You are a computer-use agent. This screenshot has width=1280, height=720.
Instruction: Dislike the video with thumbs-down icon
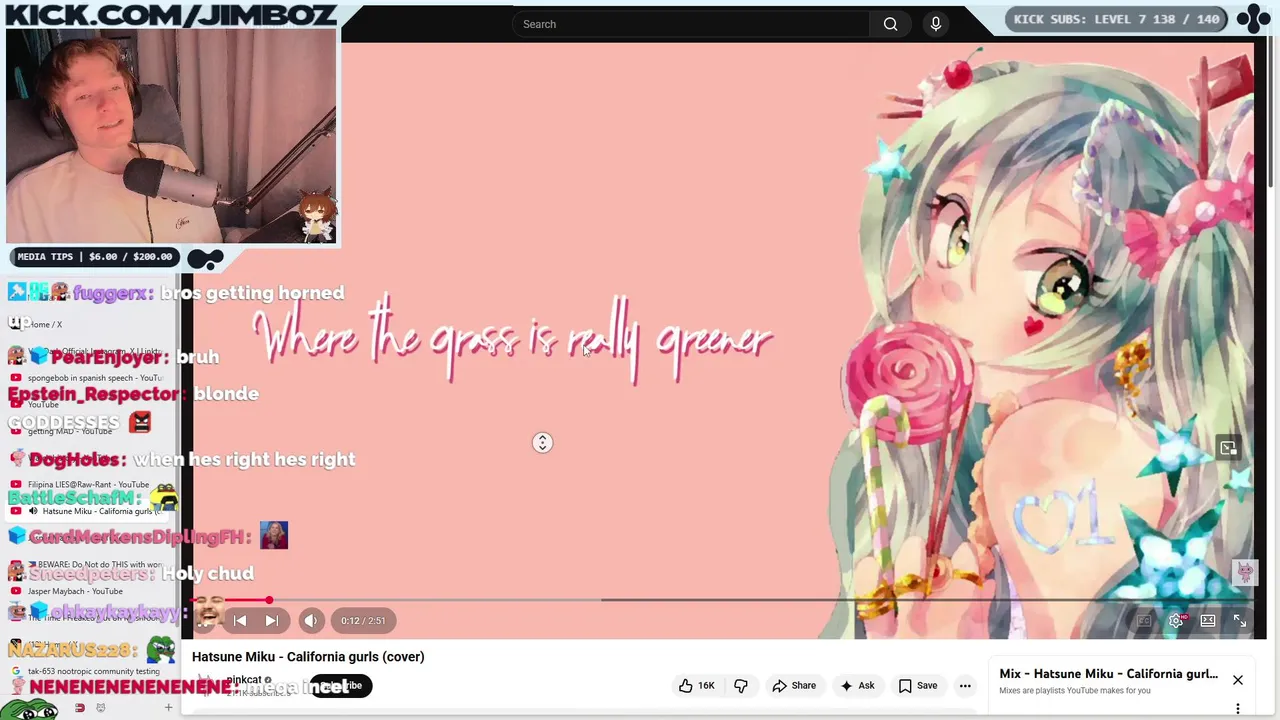[x=741, y=686]
